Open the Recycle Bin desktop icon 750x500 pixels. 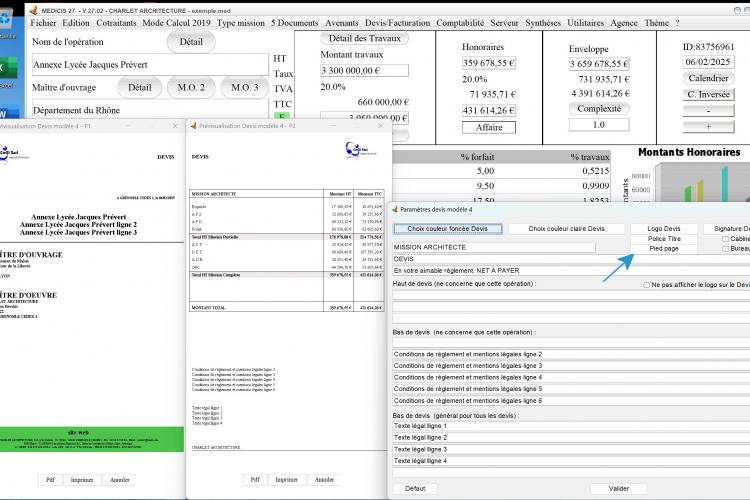coord(6,21)
